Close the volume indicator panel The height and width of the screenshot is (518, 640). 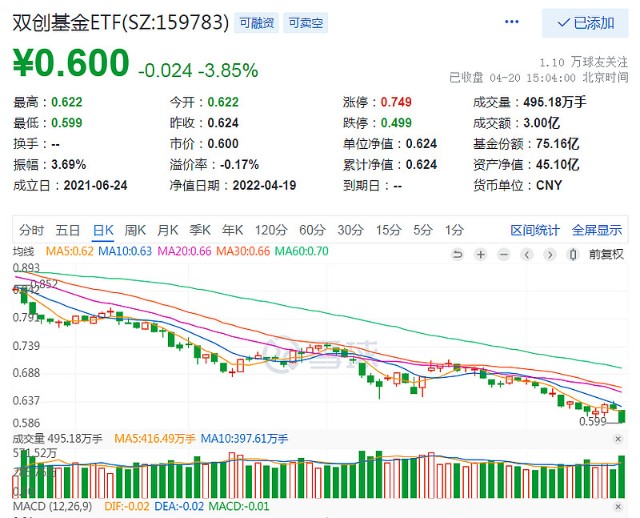tap(618, 439)
